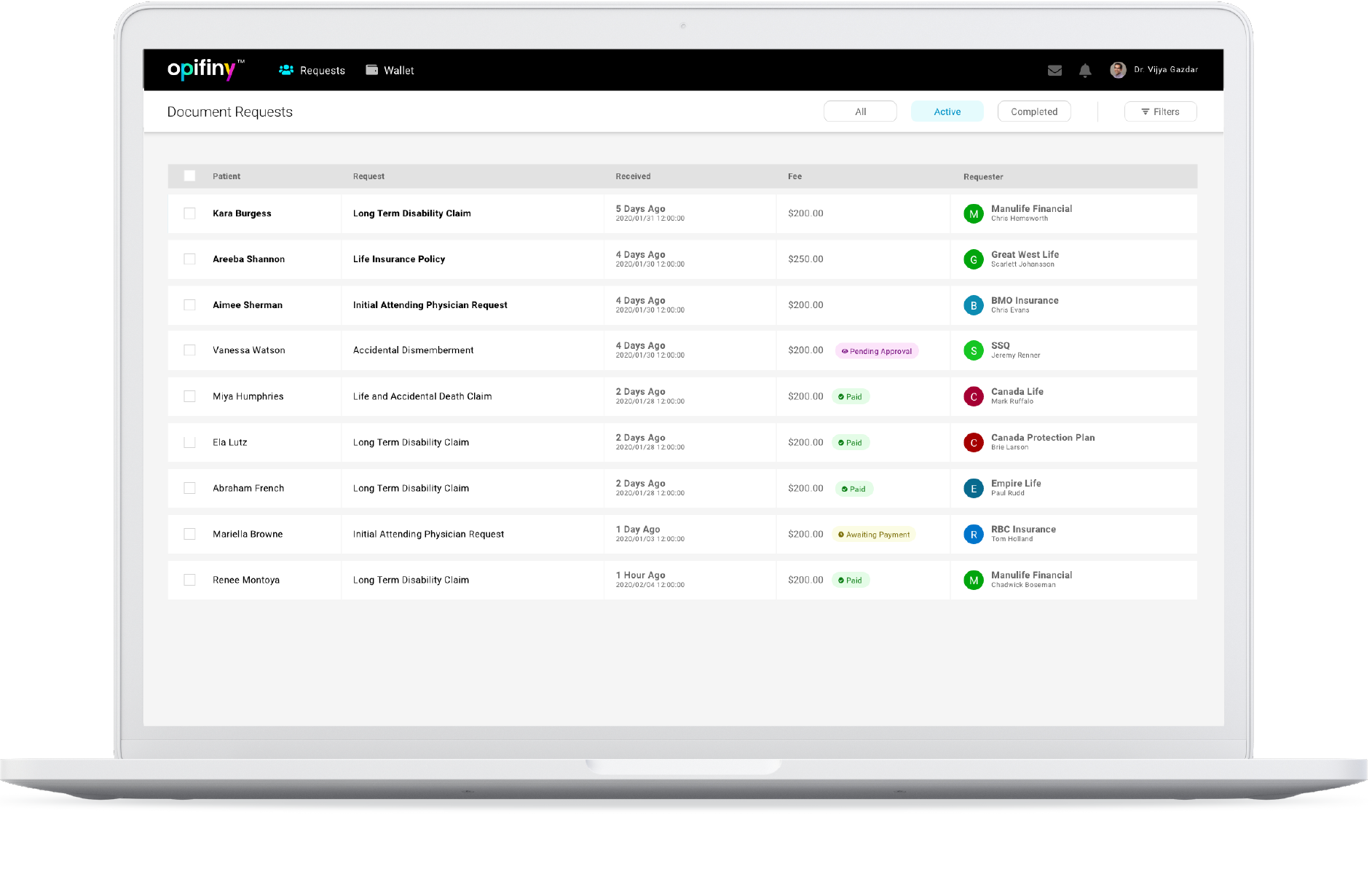Open Aimee Sherman patient name
This screenshot has height=877, width=1372.
point(248,305)
